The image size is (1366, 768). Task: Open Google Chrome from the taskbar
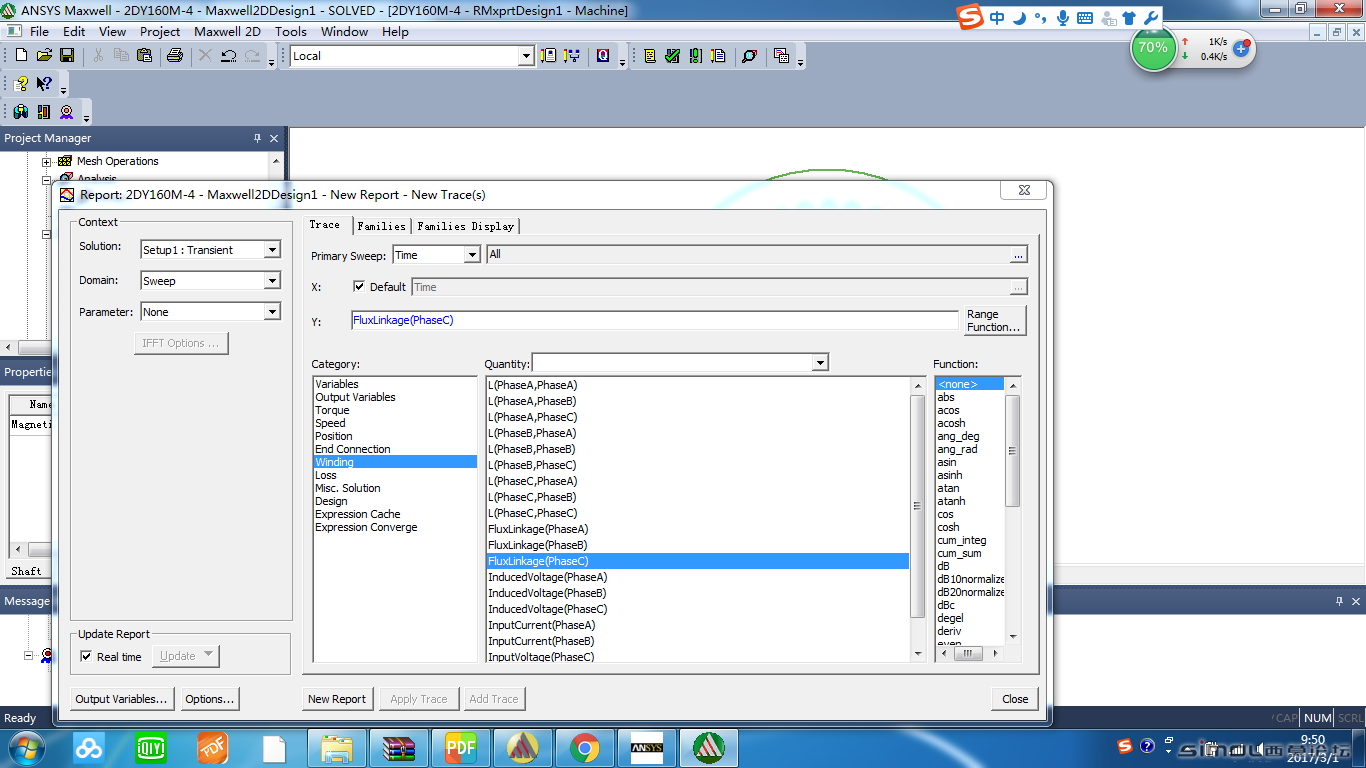[x=585, y=748]
